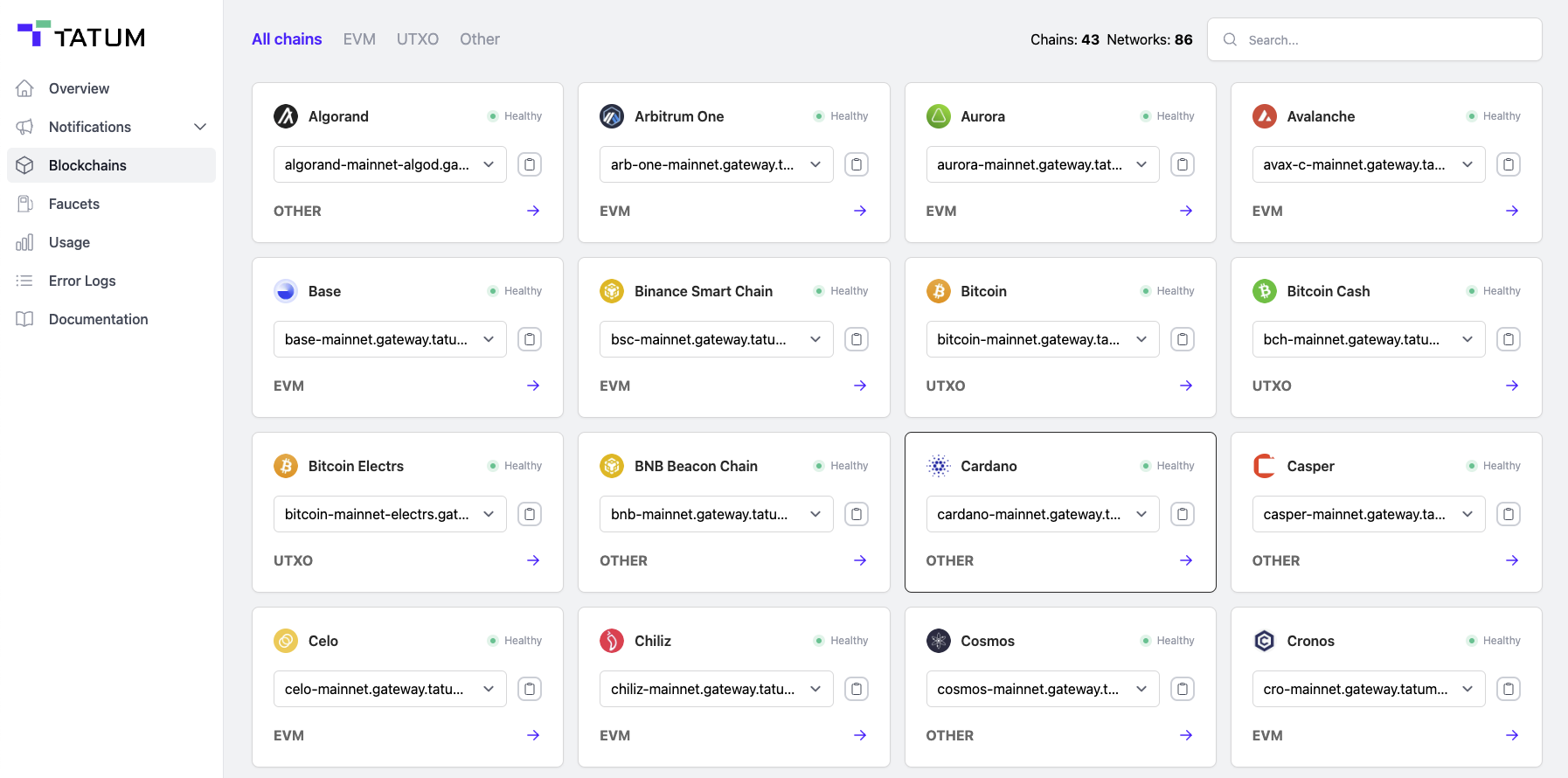Open Arbitrum One details via arrow icon
Image resolution: width=1568 pixels, height=778 pixels.
[860, 211]
